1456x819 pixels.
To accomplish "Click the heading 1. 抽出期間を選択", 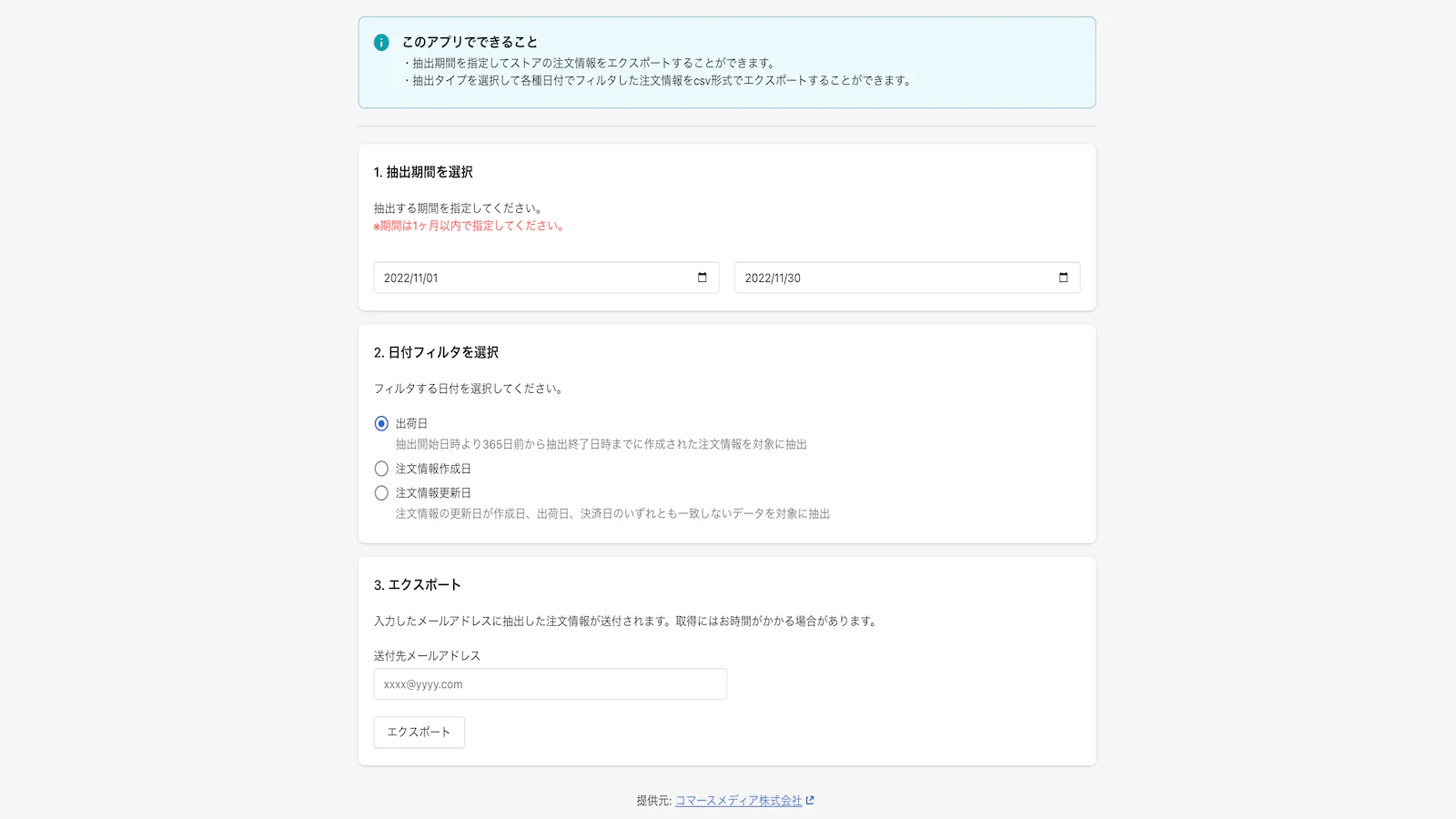I will click(423, 172).
